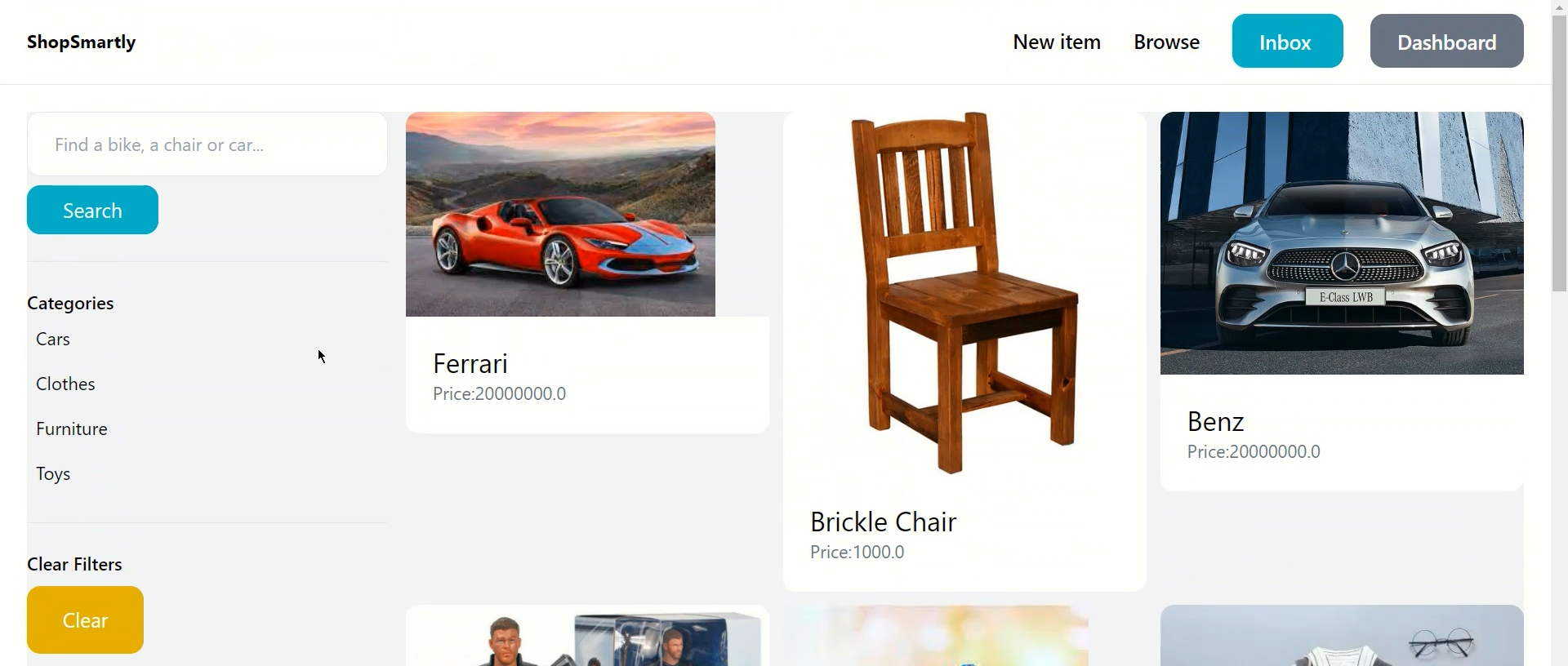
Task: Open the wooden Brickle Chair image
Action: (x=964, y=293)
